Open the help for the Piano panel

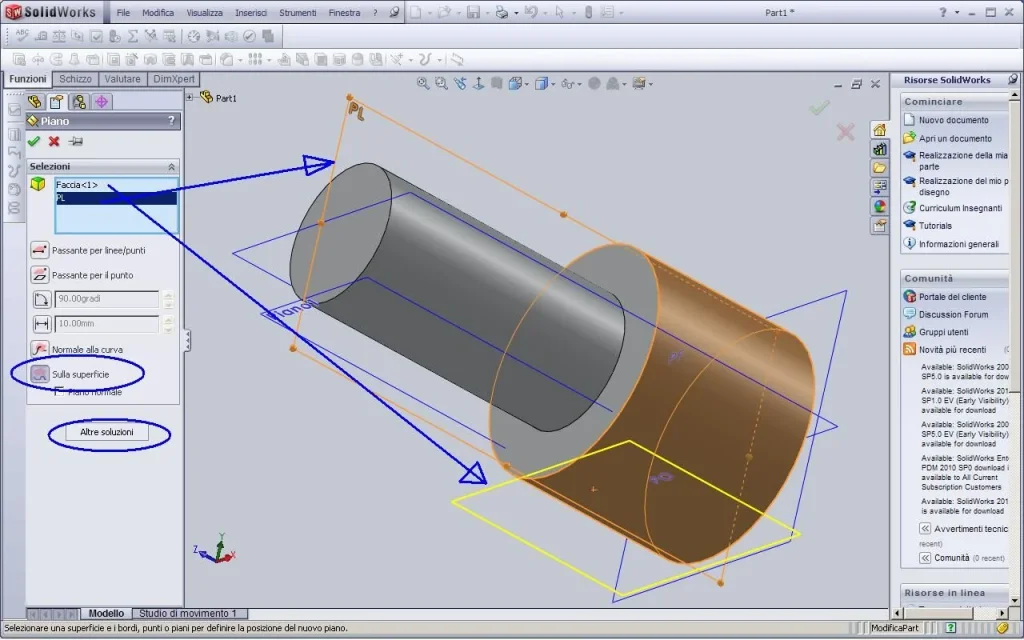tap(172, 121)
